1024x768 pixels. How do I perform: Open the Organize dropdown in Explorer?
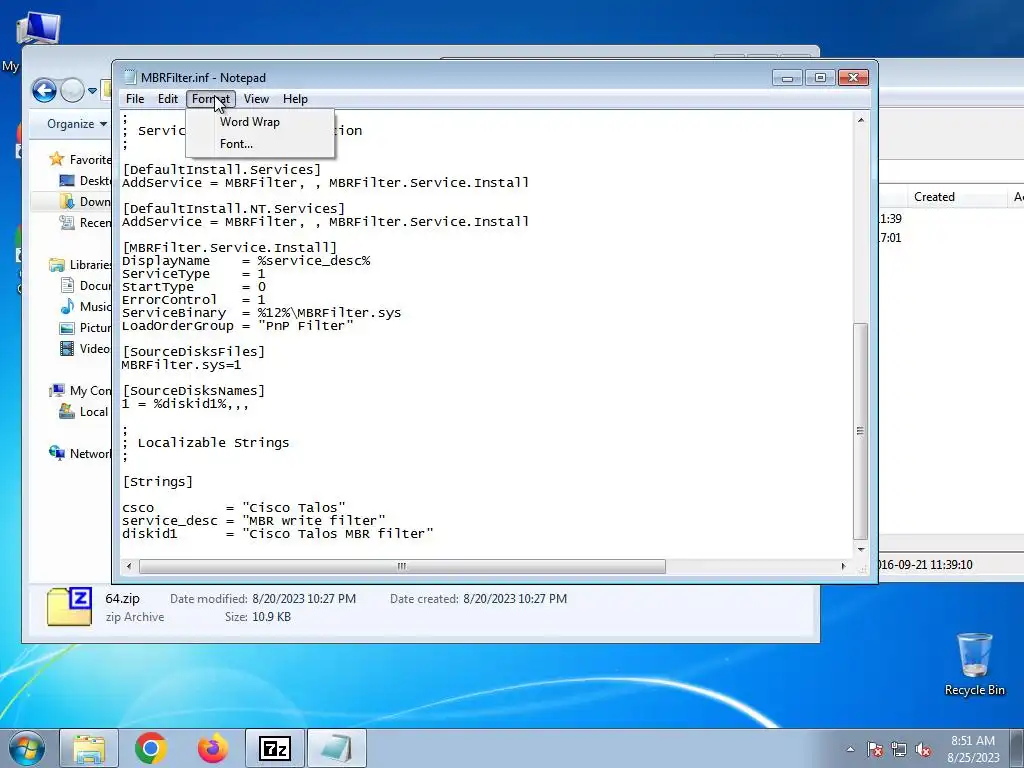click(x=77, y=124)
